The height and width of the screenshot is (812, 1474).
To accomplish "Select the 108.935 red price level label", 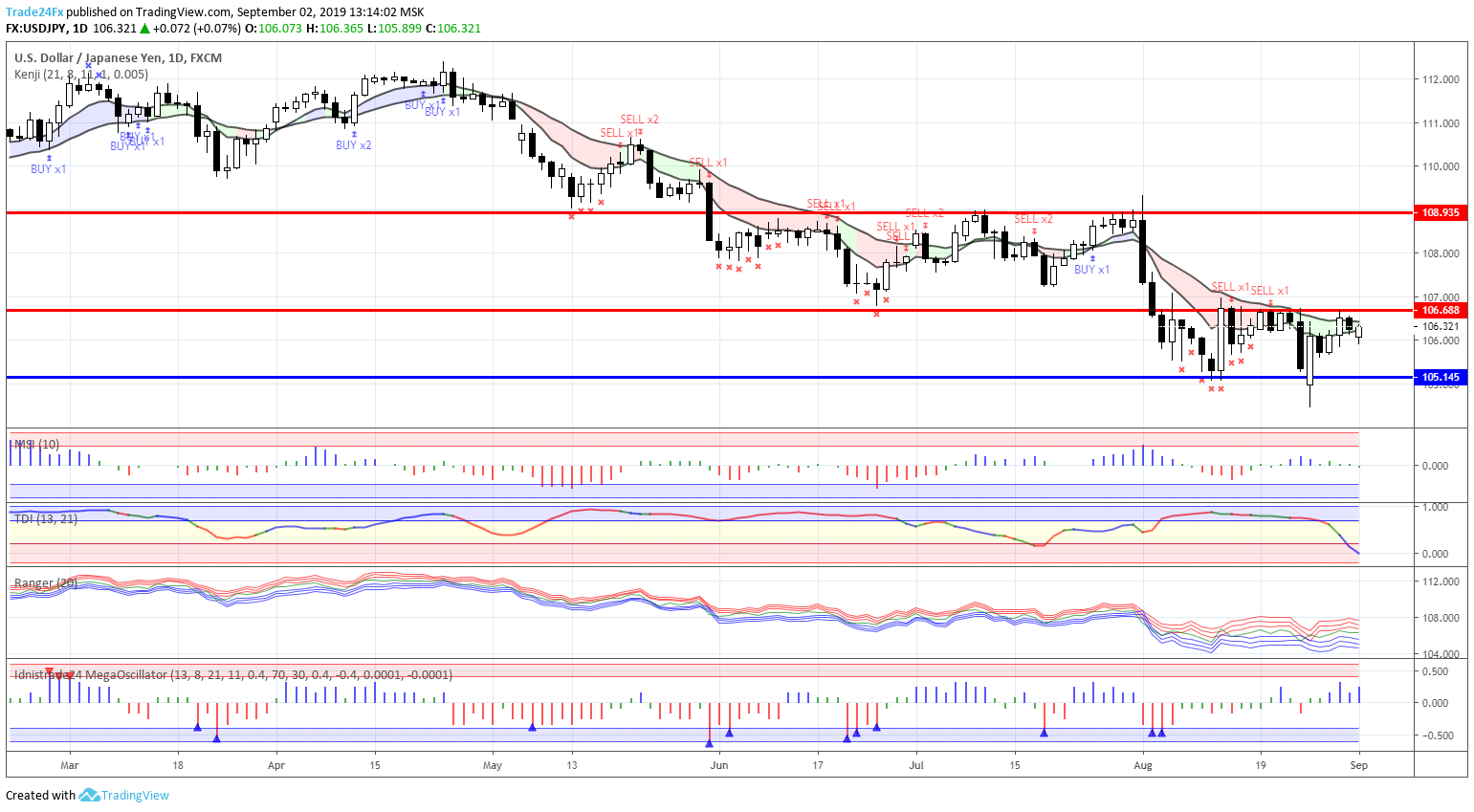I will (1441, 212).
